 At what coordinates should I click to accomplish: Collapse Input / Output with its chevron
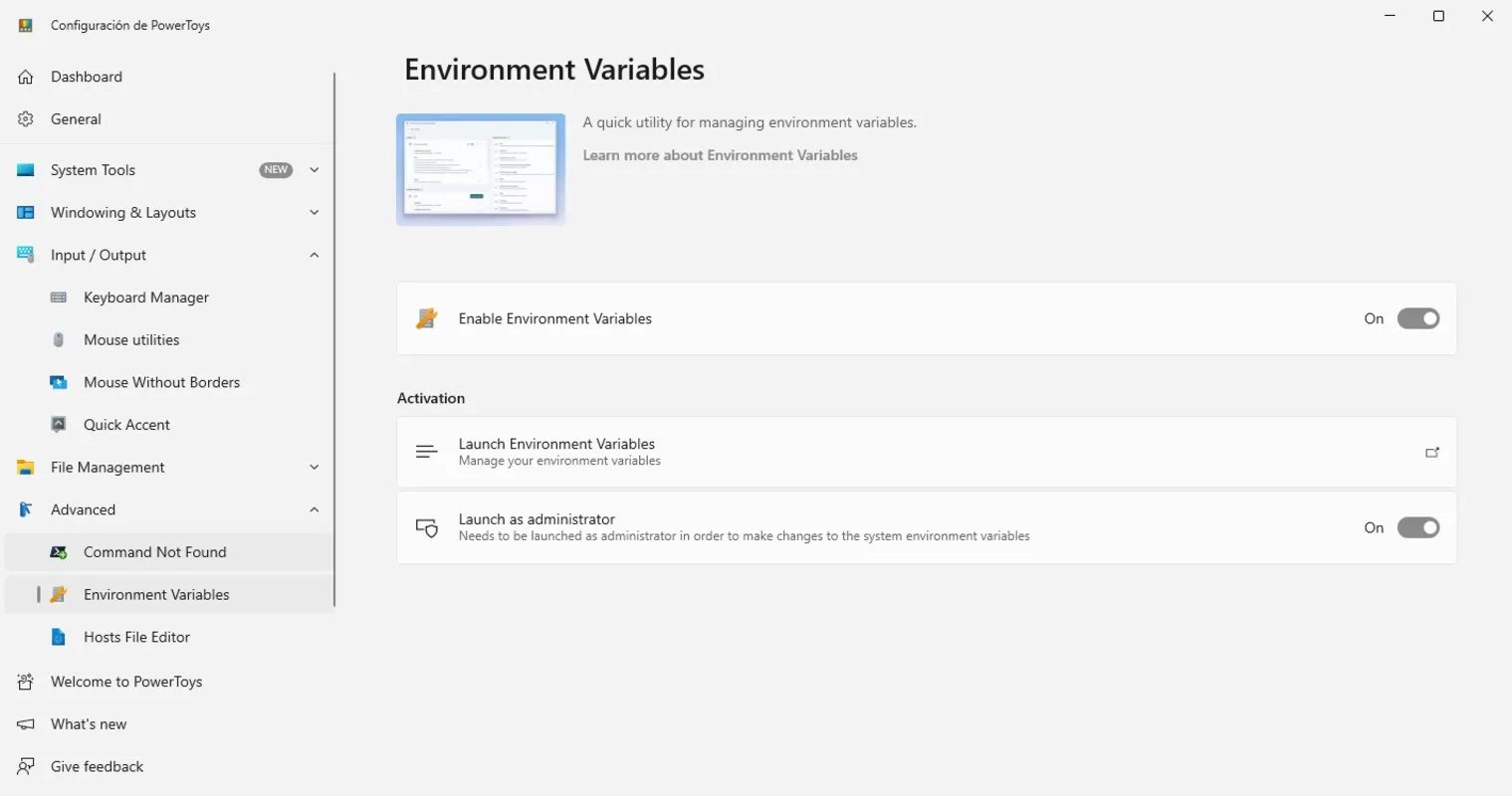coord(315,255)
